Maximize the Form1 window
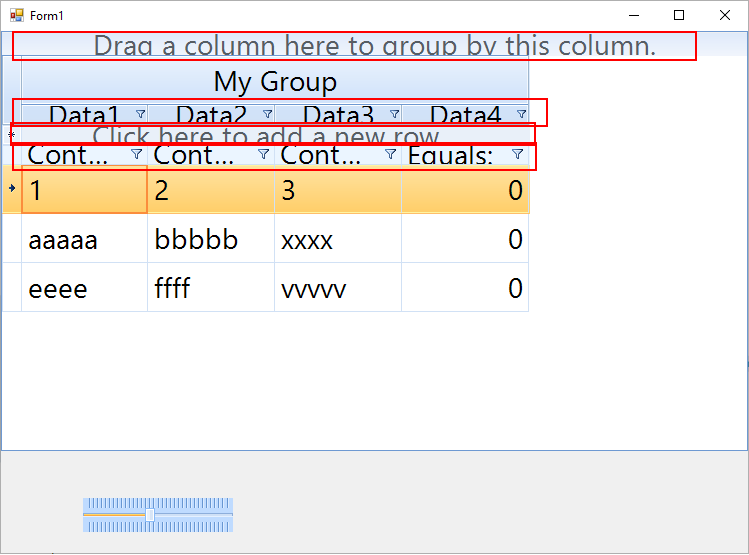Image resolution: width=749 pixels, height=555 pixels. coord(679,15)
